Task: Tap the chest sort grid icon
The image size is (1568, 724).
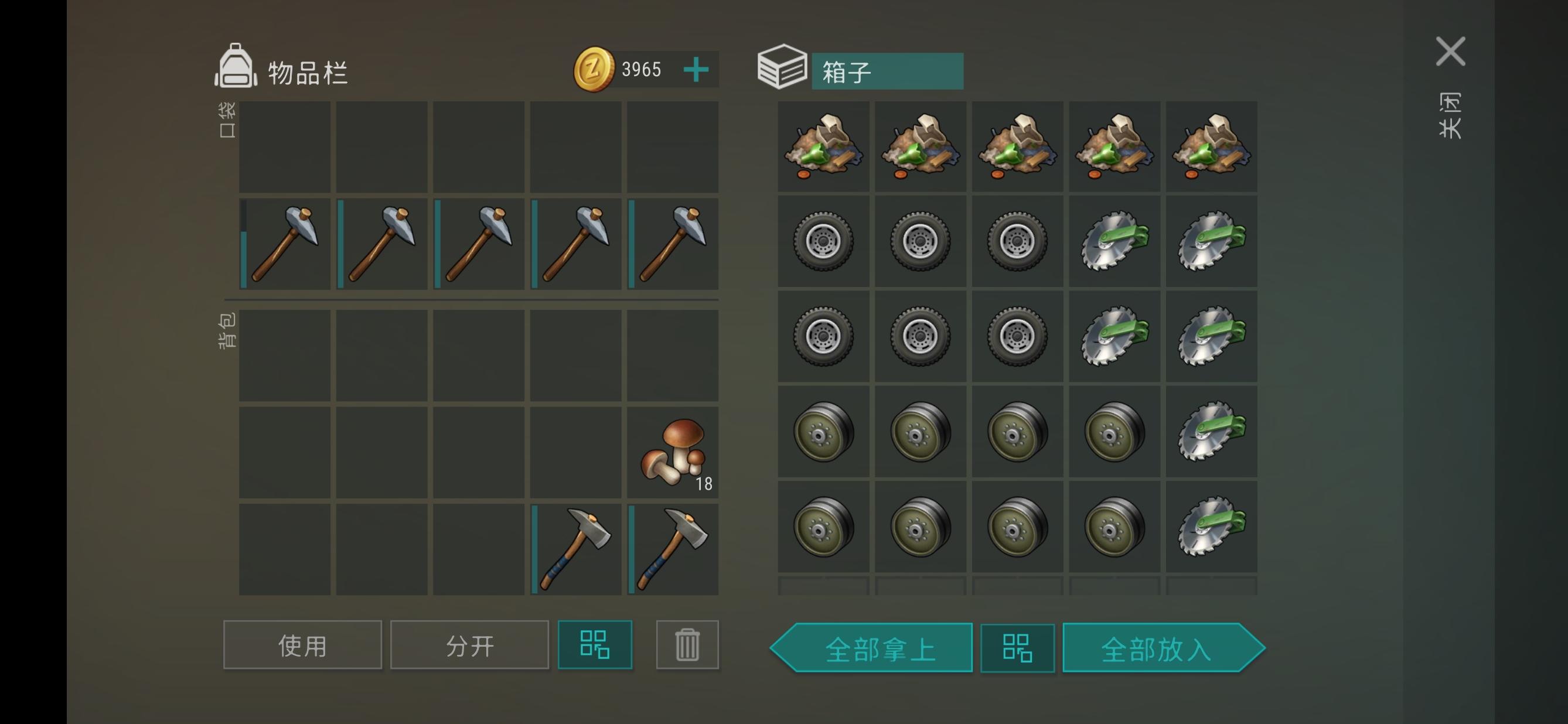Action: pyautogui.click(x=1017, y=648)
